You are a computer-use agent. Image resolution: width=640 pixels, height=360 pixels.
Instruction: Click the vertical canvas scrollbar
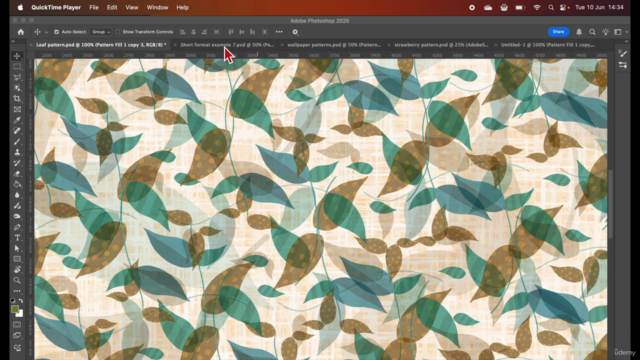click(x=611, y=204)
